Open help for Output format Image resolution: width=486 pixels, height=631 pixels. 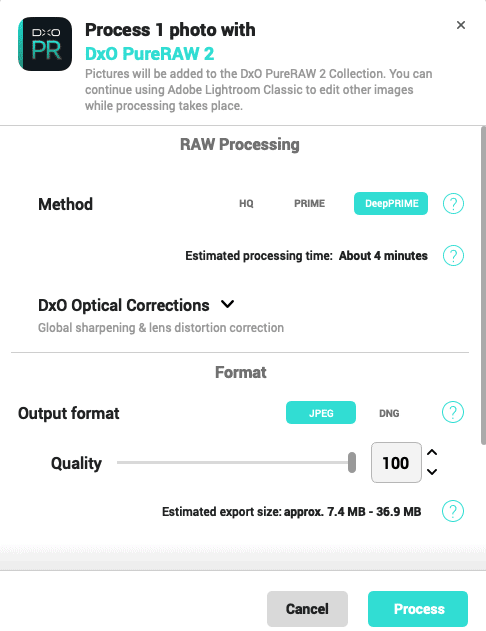pyautogui.click(x=453, y=412)
